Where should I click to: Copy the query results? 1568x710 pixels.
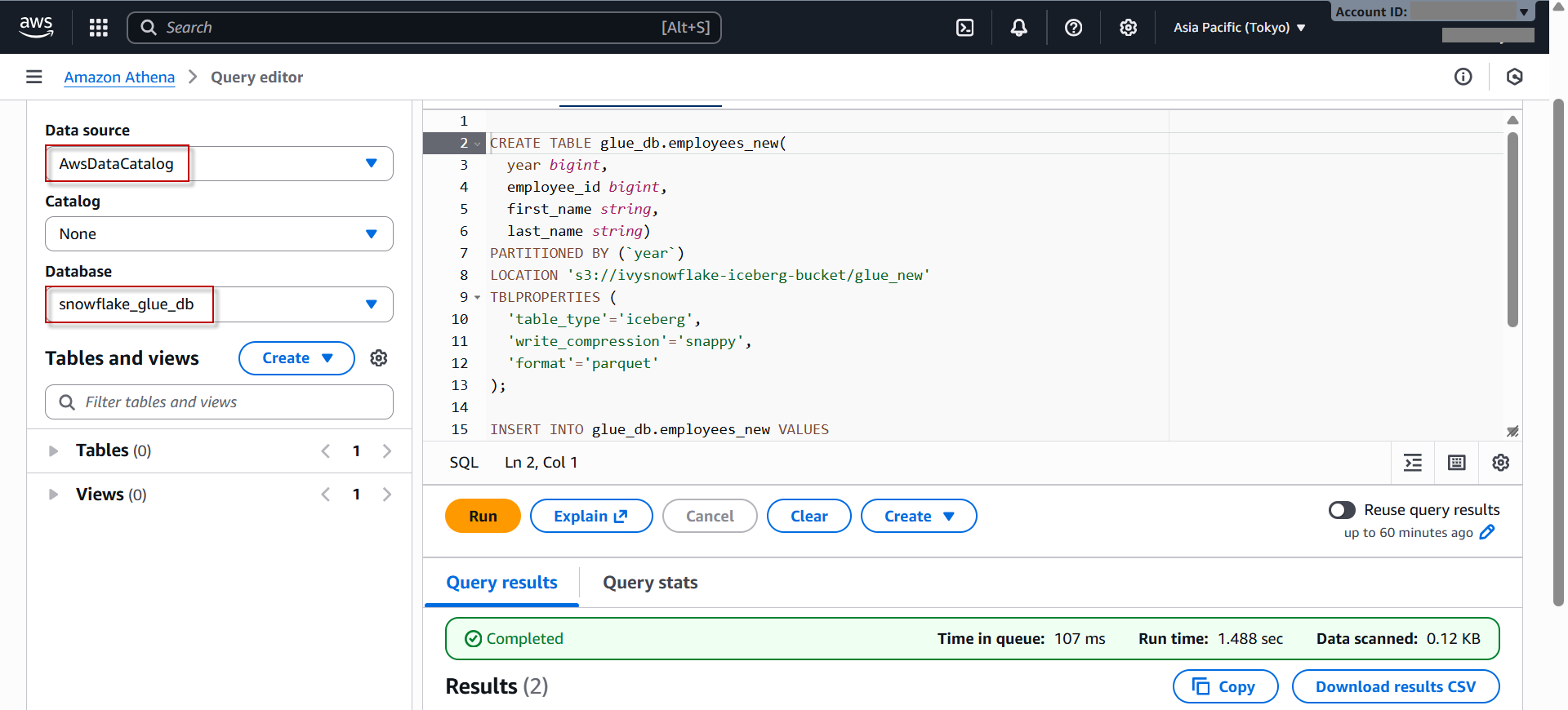click(x=1225, y=686)
